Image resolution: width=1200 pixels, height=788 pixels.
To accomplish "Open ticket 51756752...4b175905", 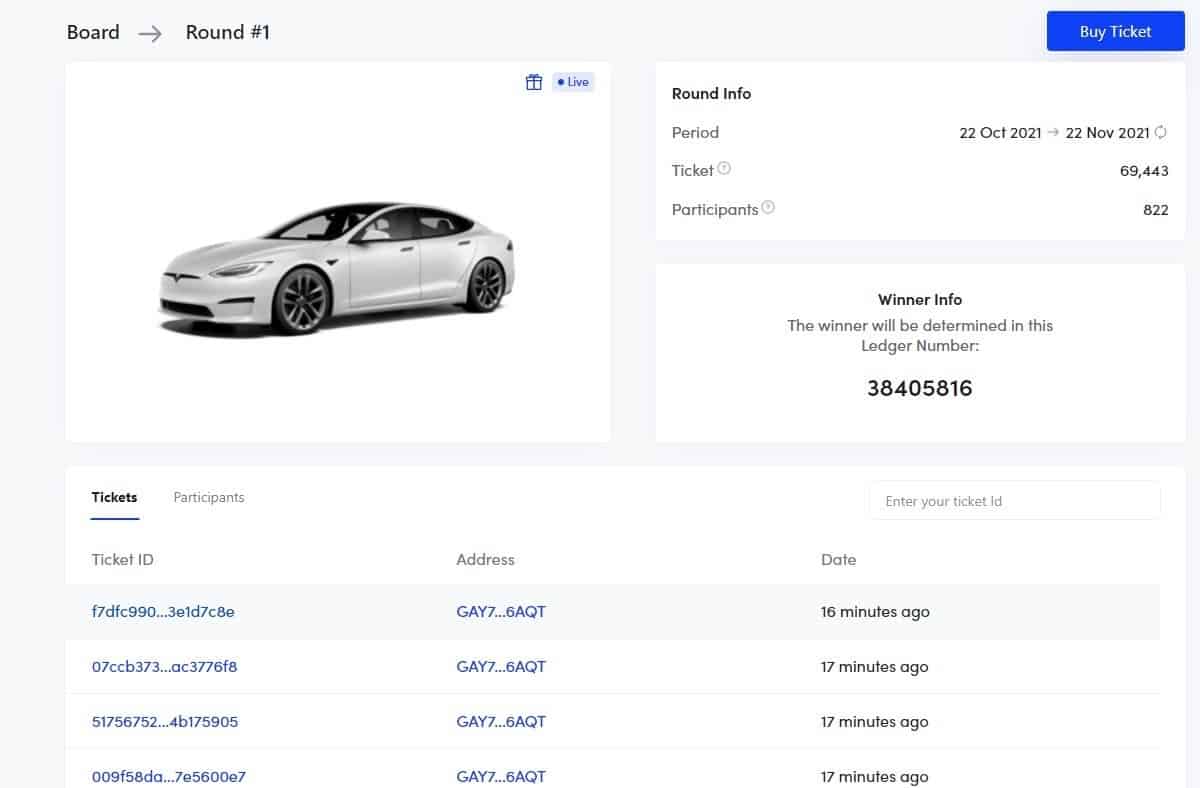I will [165, 722].
